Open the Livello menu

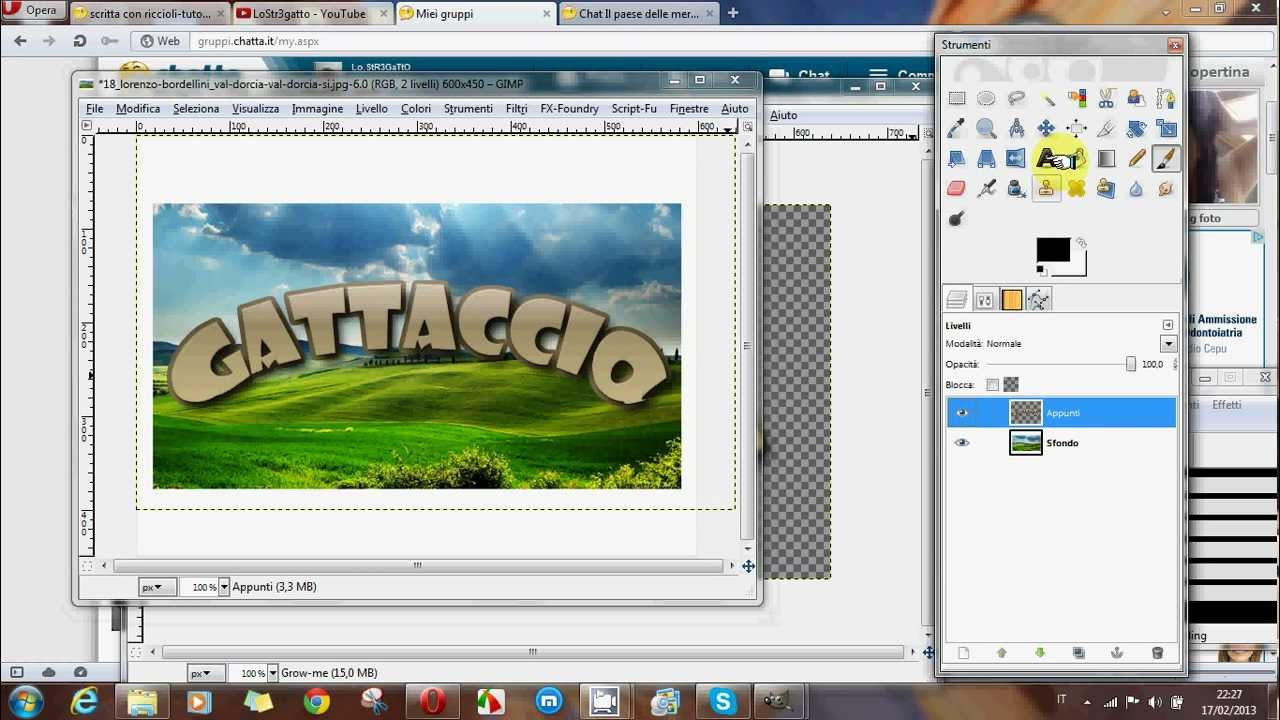371,108
